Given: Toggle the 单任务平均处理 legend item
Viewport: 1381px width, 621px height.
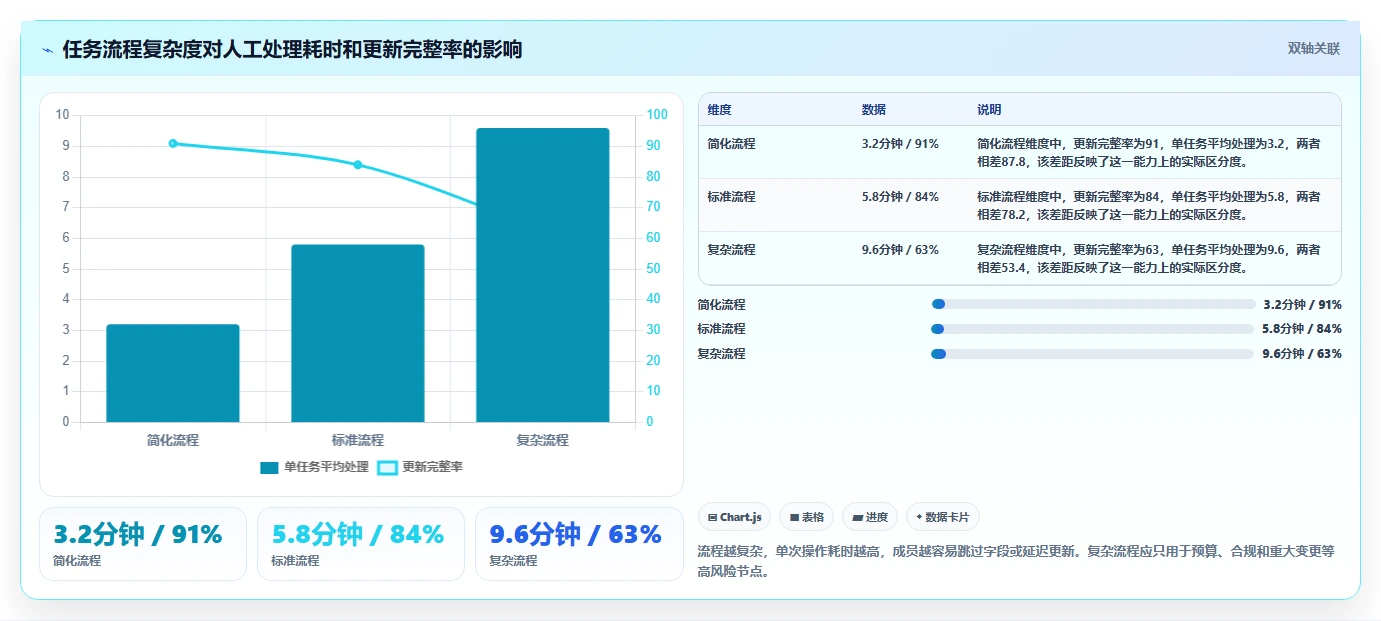Looking at the screenshot, I should coord(314,467).
